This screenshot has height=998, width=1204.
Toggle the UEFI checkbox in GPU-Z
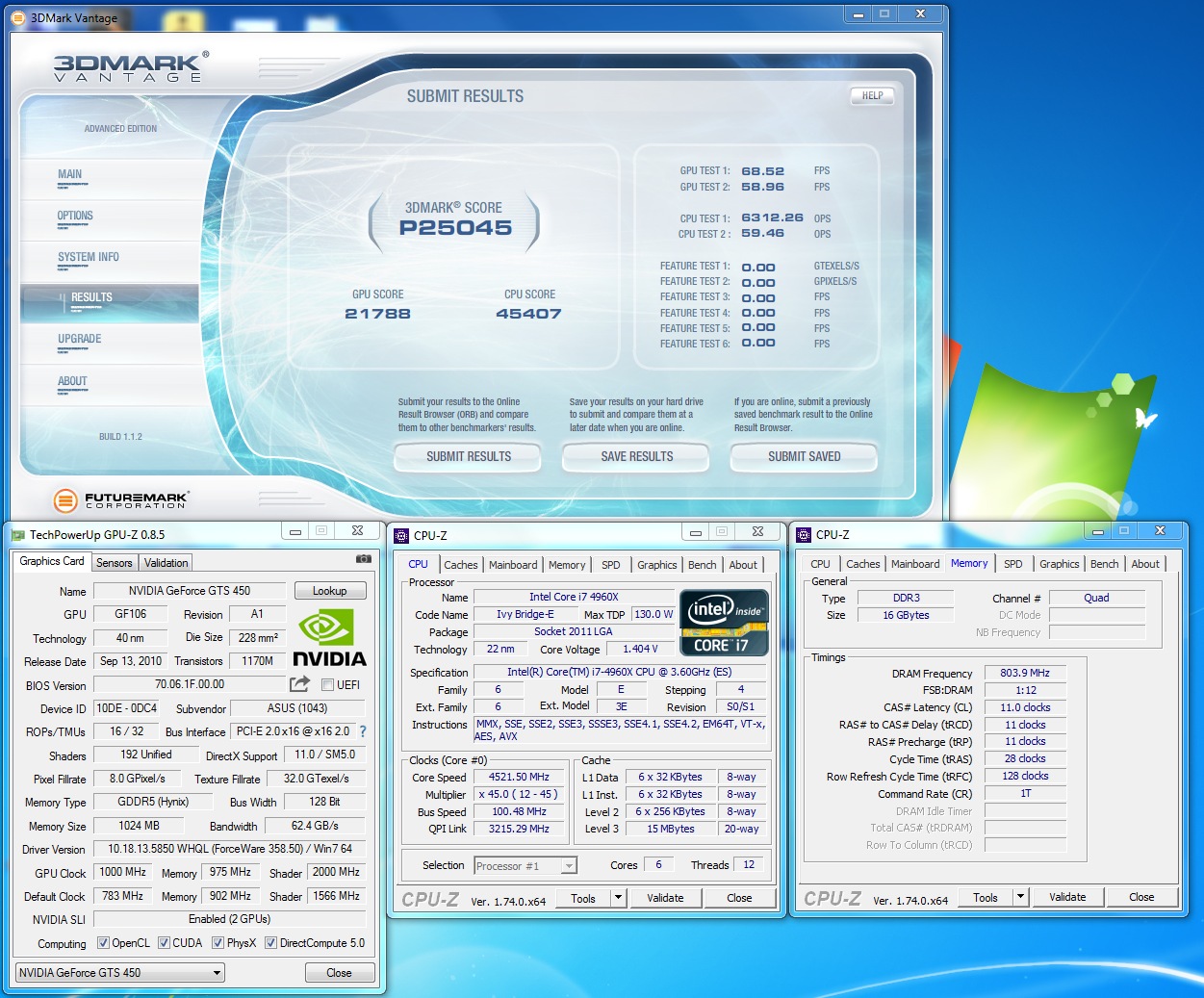pos(327,685)
